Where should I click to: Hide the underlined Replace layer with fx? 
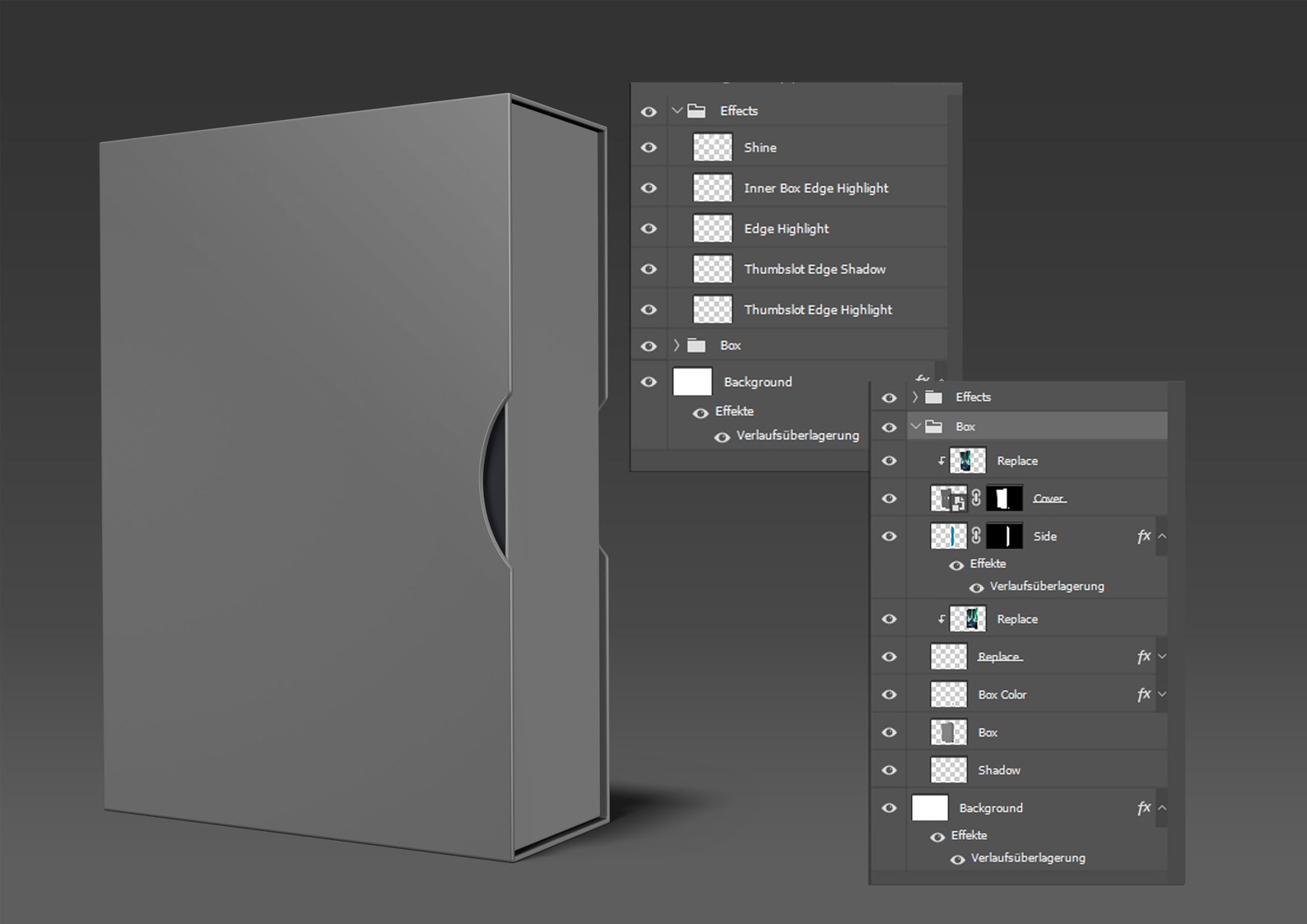point(889,657)
